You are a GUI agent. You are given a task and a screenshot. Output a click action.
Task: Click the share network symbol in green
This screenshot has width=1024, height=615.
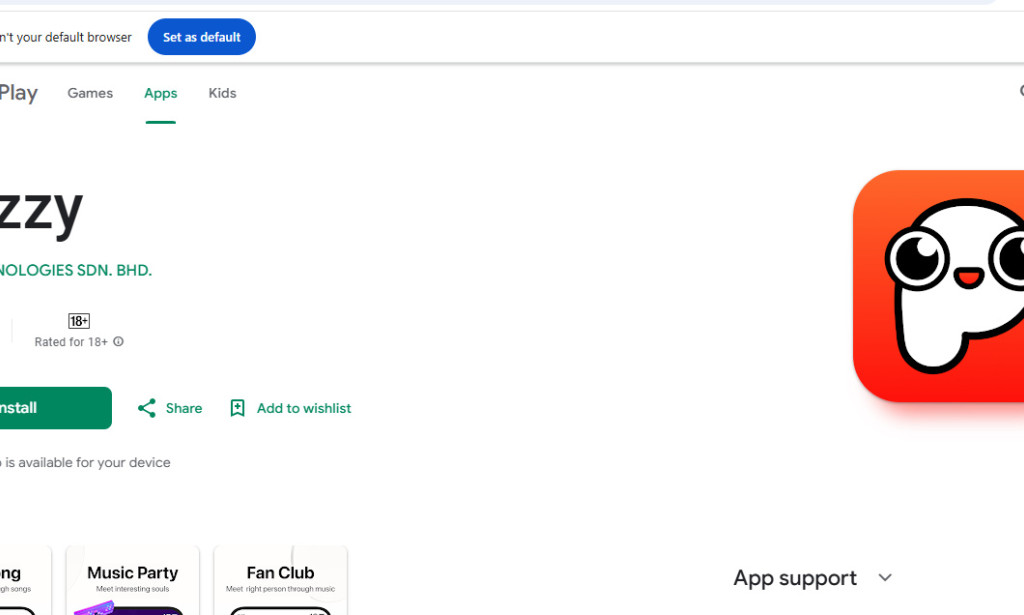tap(146, 408)
